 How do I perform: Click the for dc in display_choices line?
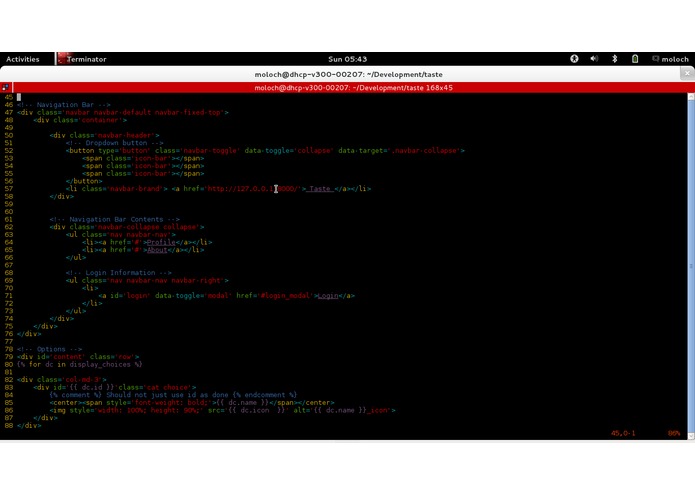(80, 365)
